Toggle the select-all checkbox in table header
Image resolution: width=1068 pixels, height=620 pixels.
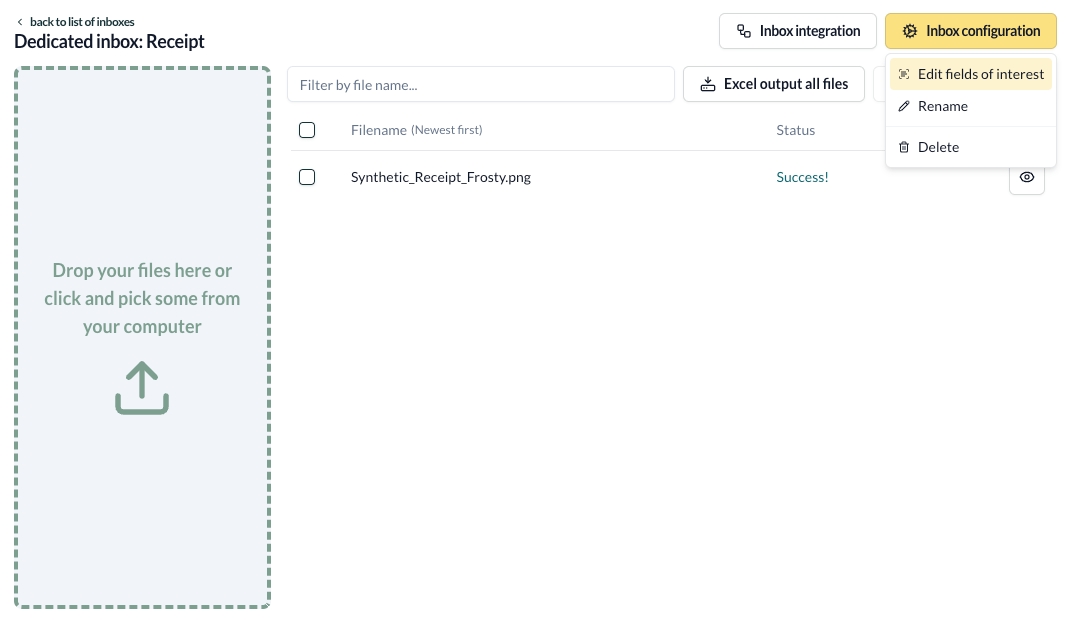(x=307, y=130)
